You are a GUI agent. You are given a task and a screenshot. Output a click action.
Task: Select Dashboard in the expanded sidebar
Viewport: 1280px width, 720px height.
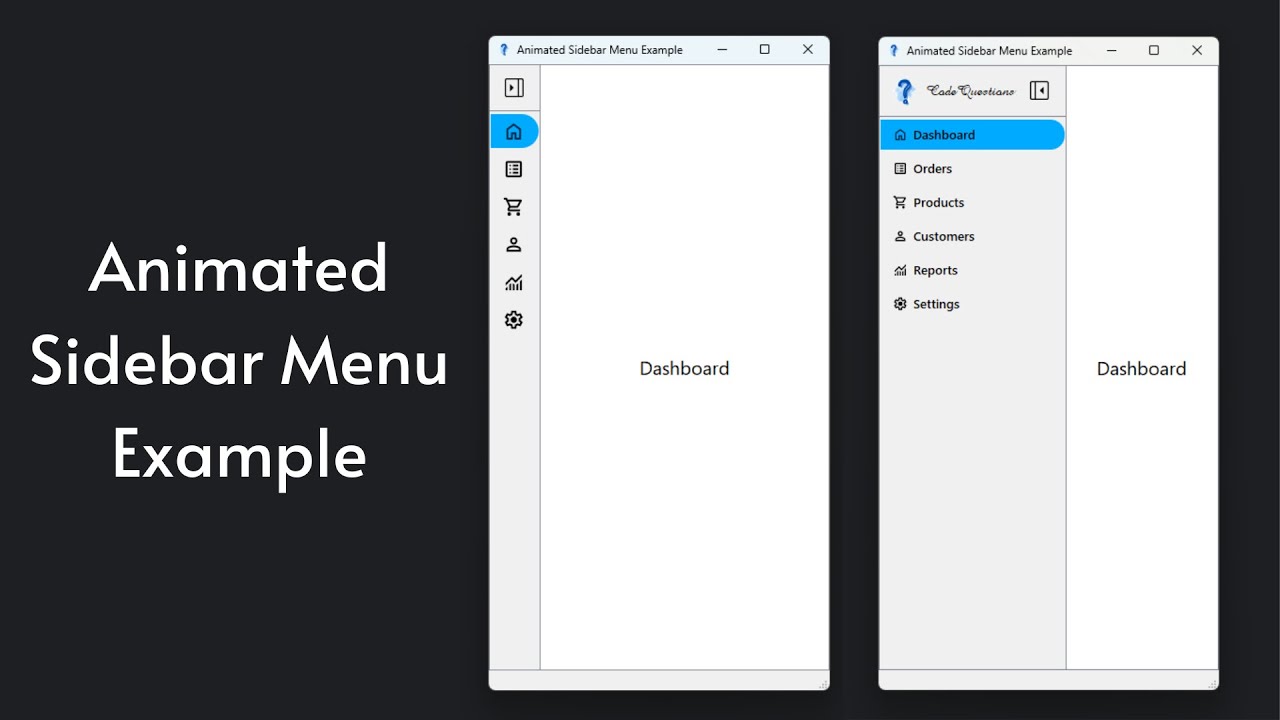point(972,135)
